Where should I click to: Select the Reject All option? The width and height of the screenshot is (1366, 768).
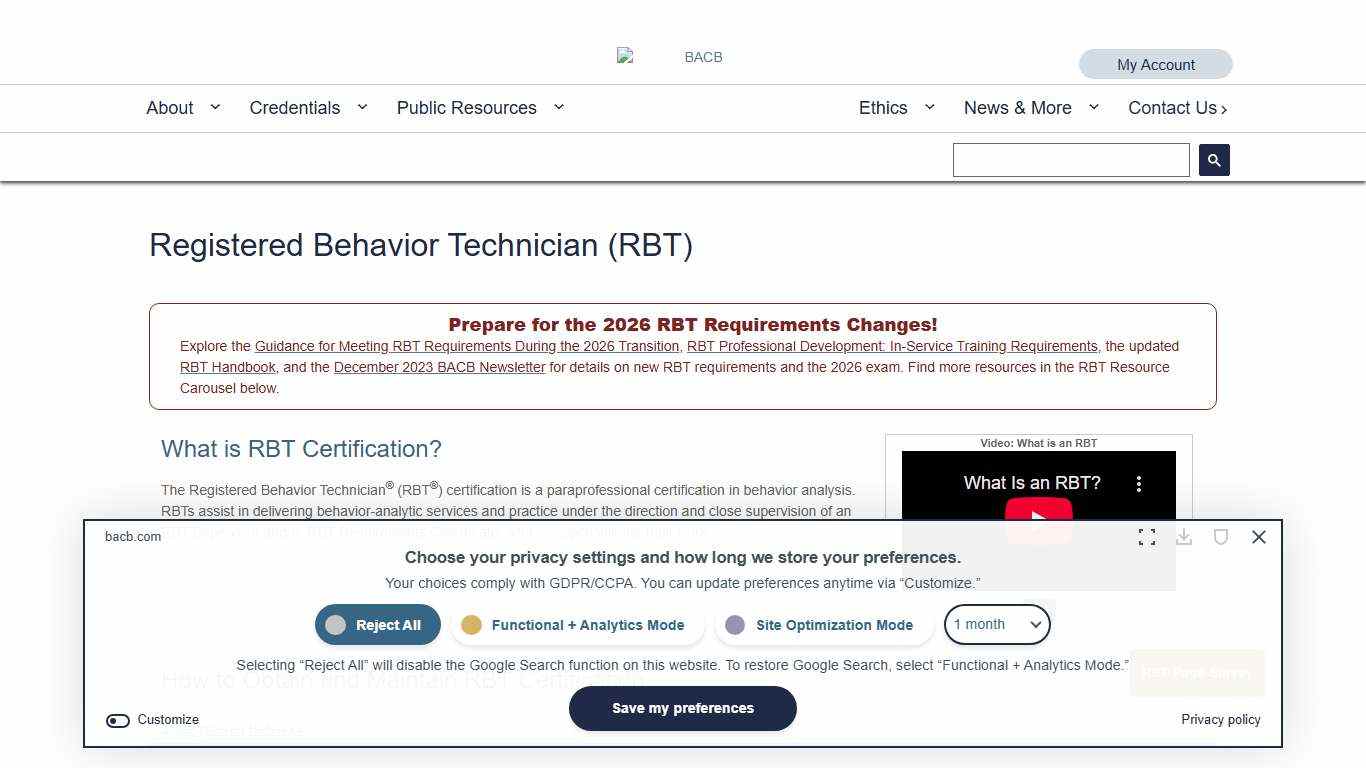pos(377,624)
